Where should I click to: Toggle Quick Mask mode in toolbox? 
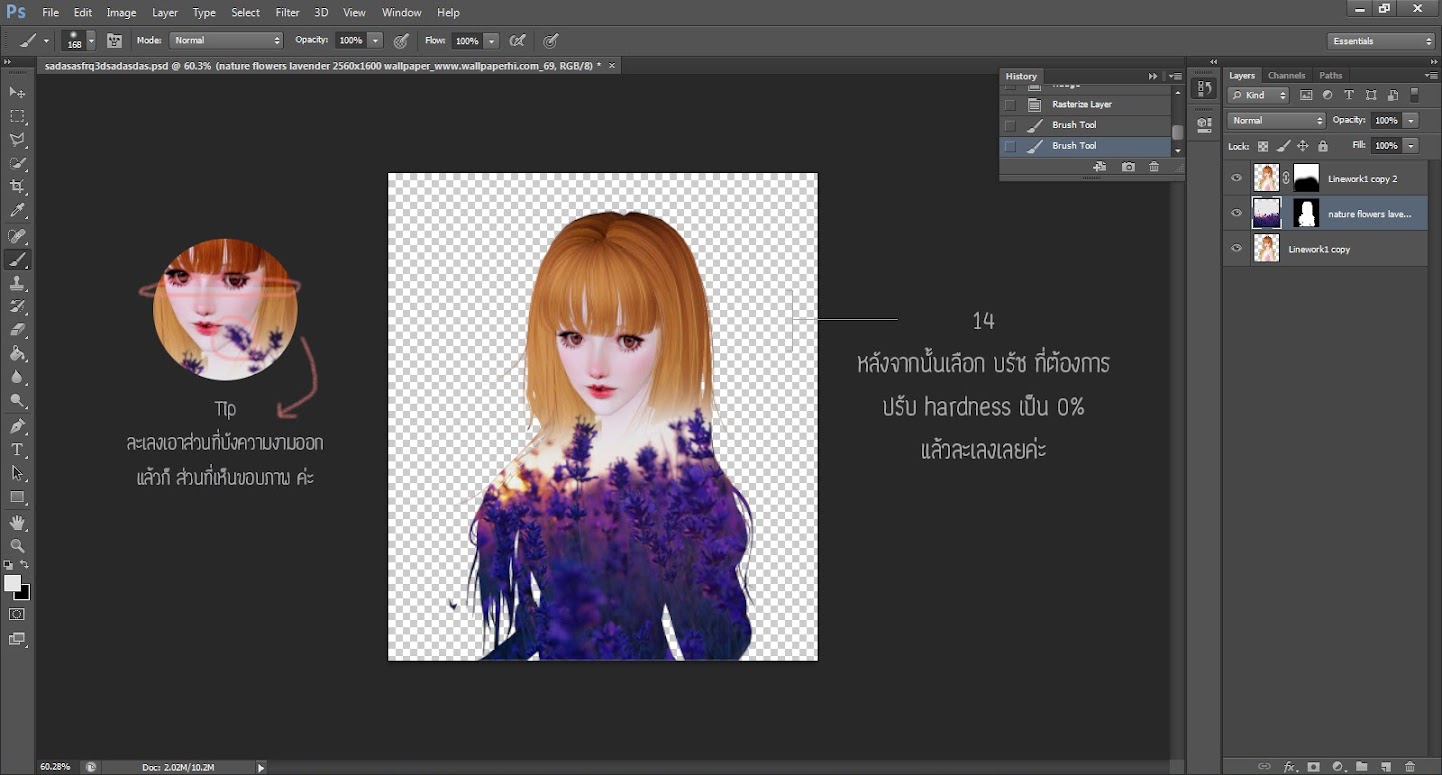[17, 614]
